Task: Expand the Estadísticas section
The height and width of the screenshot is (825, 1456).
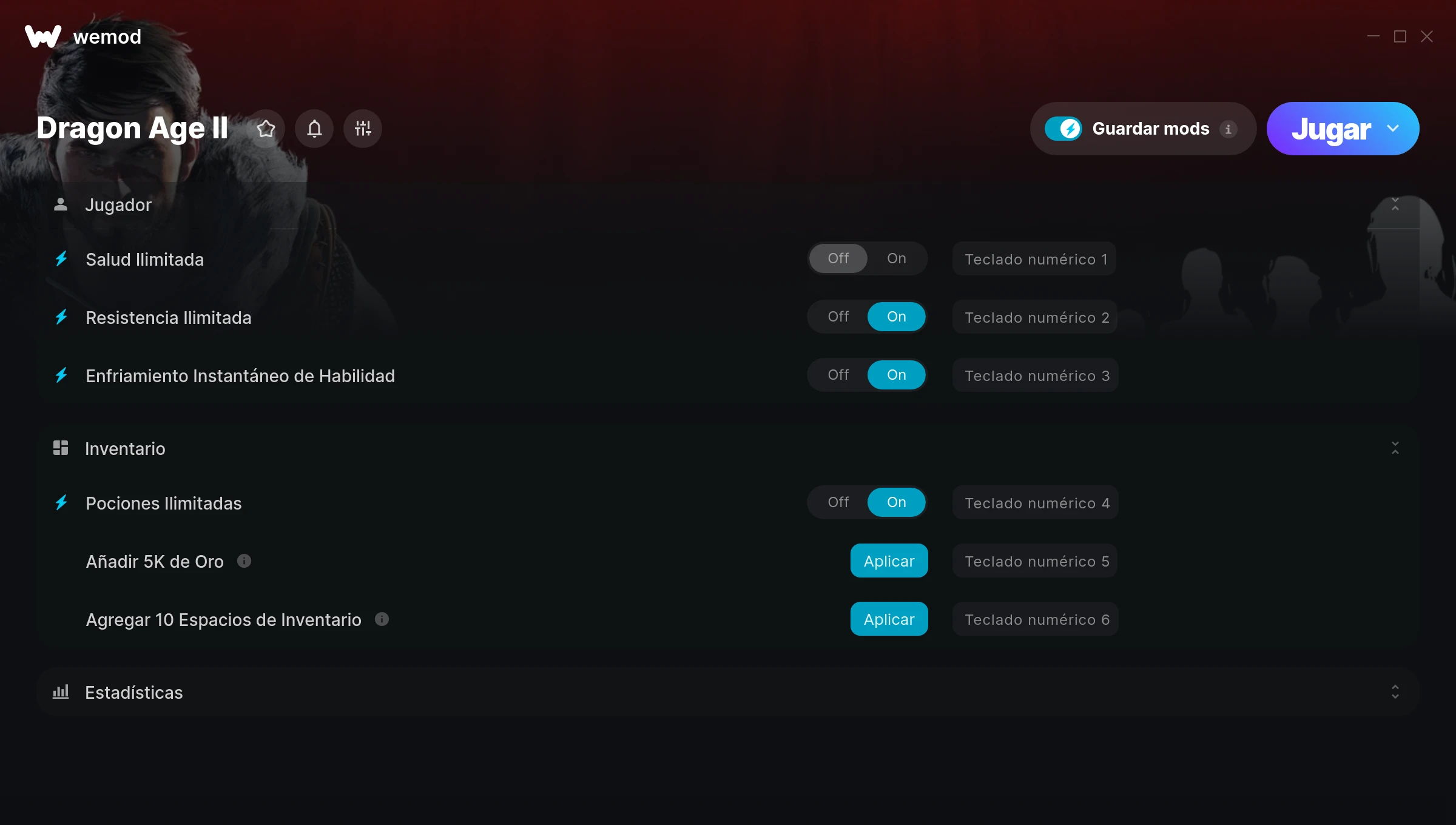Action: click(1395, 692)
